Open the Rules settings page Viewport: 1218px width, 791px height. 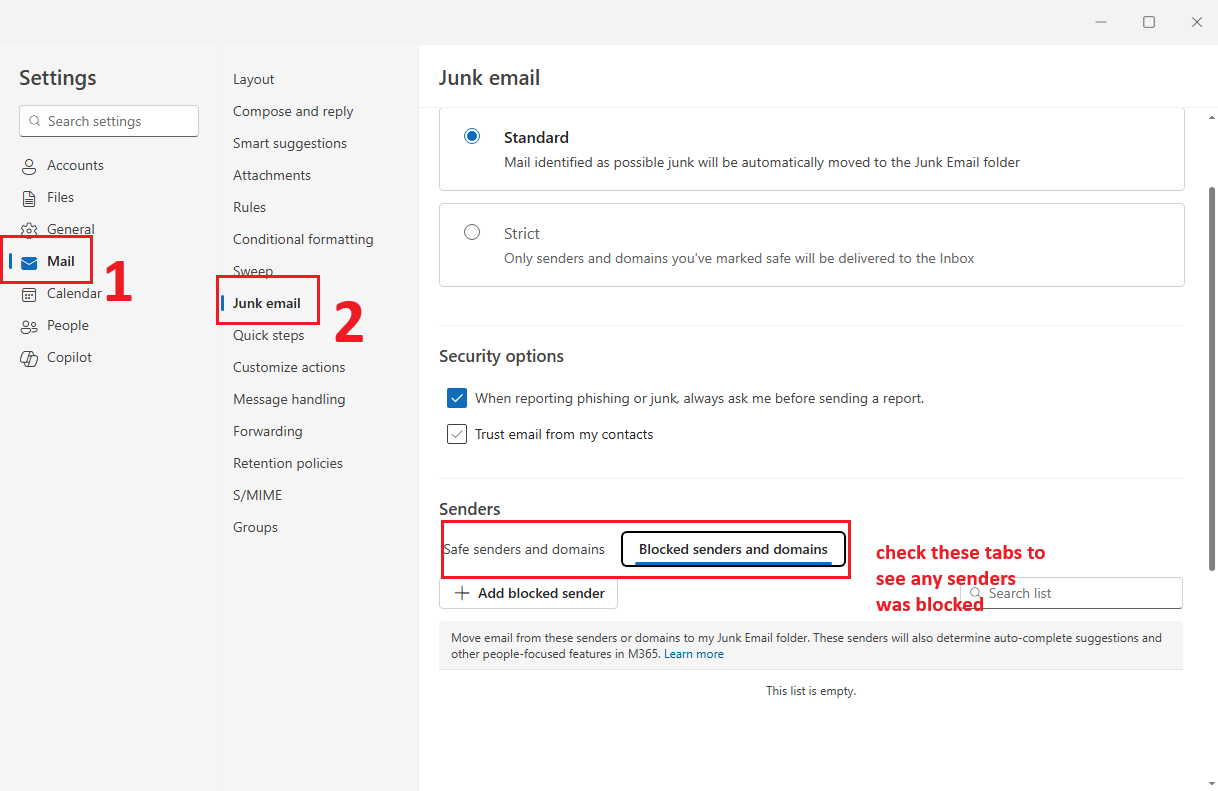tap(249, 207)
